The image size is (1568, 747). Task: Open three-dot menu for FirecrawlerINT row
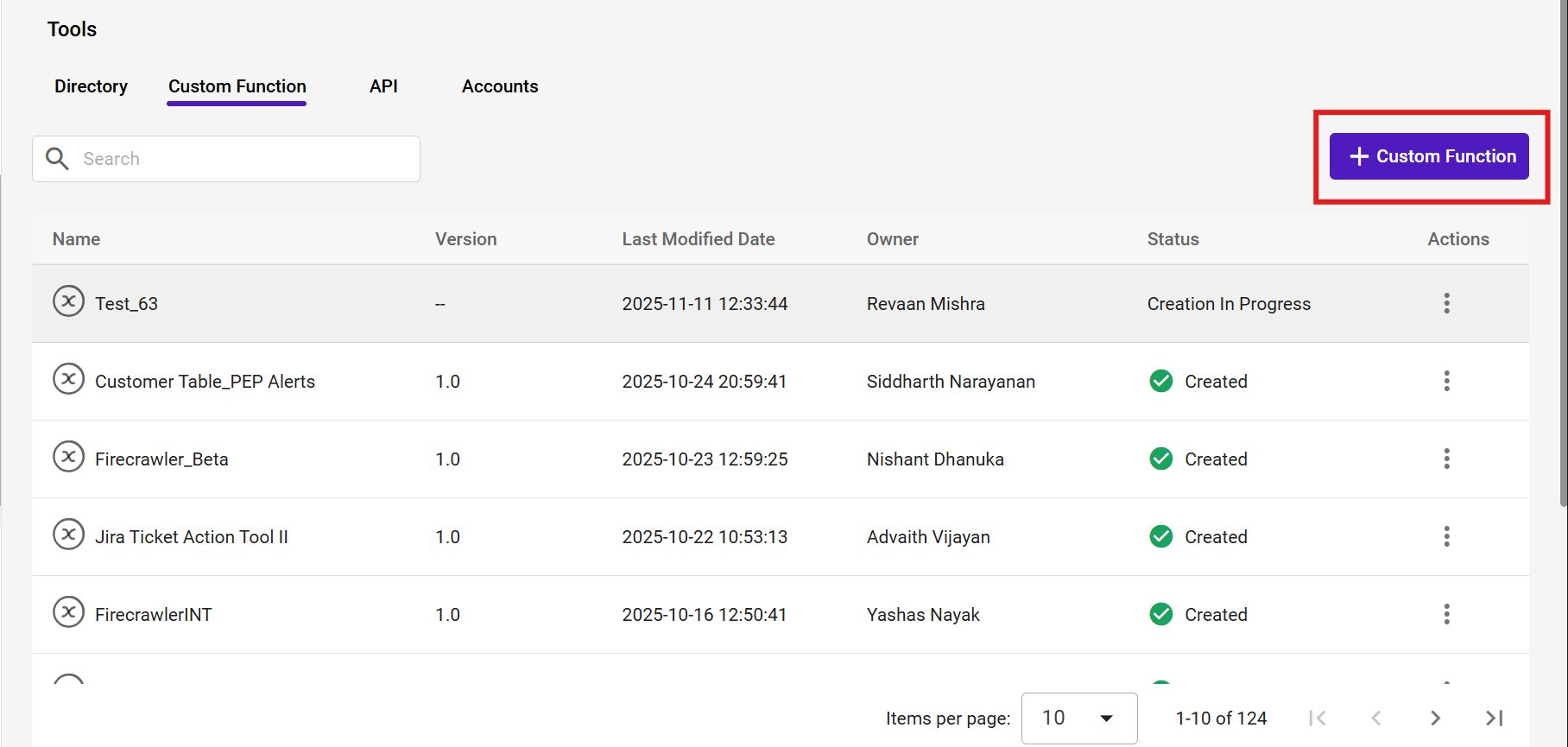1446,614
